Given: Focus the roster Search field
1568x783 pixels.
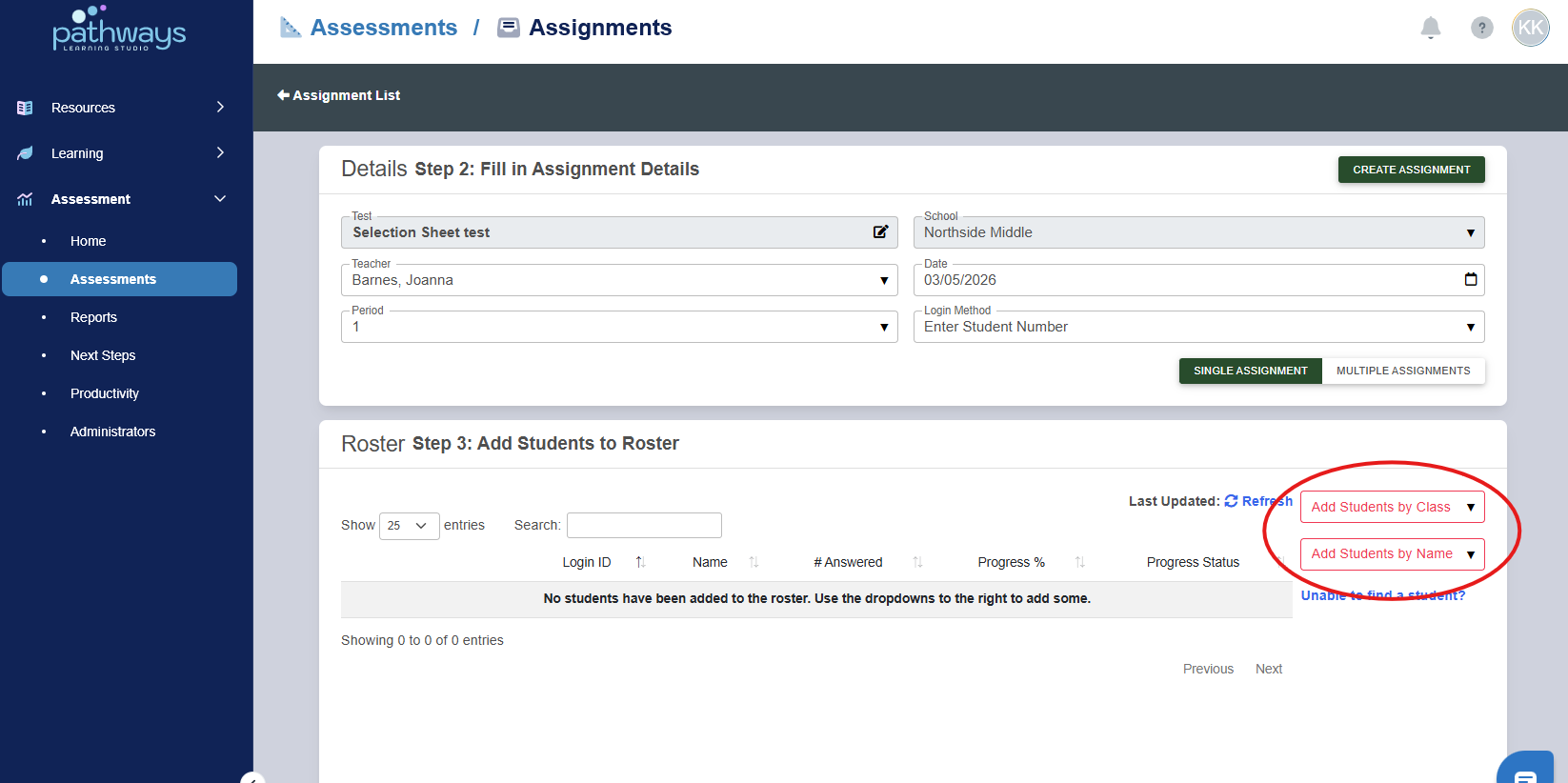Looking at the screenshot, I should [x=644, y=525].
